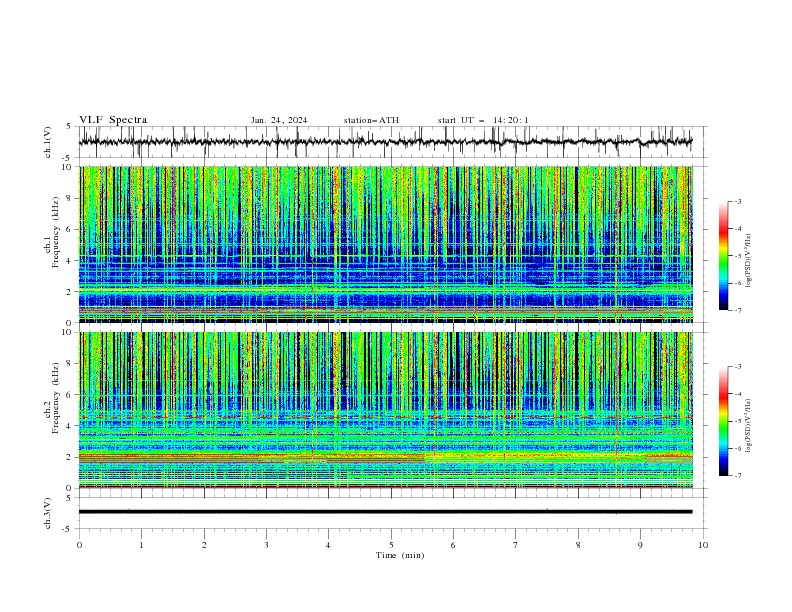The width and height of the screenshot is (792, 612).
Task: Click the "station=ATH" label
Action: (x=371, y=120)
